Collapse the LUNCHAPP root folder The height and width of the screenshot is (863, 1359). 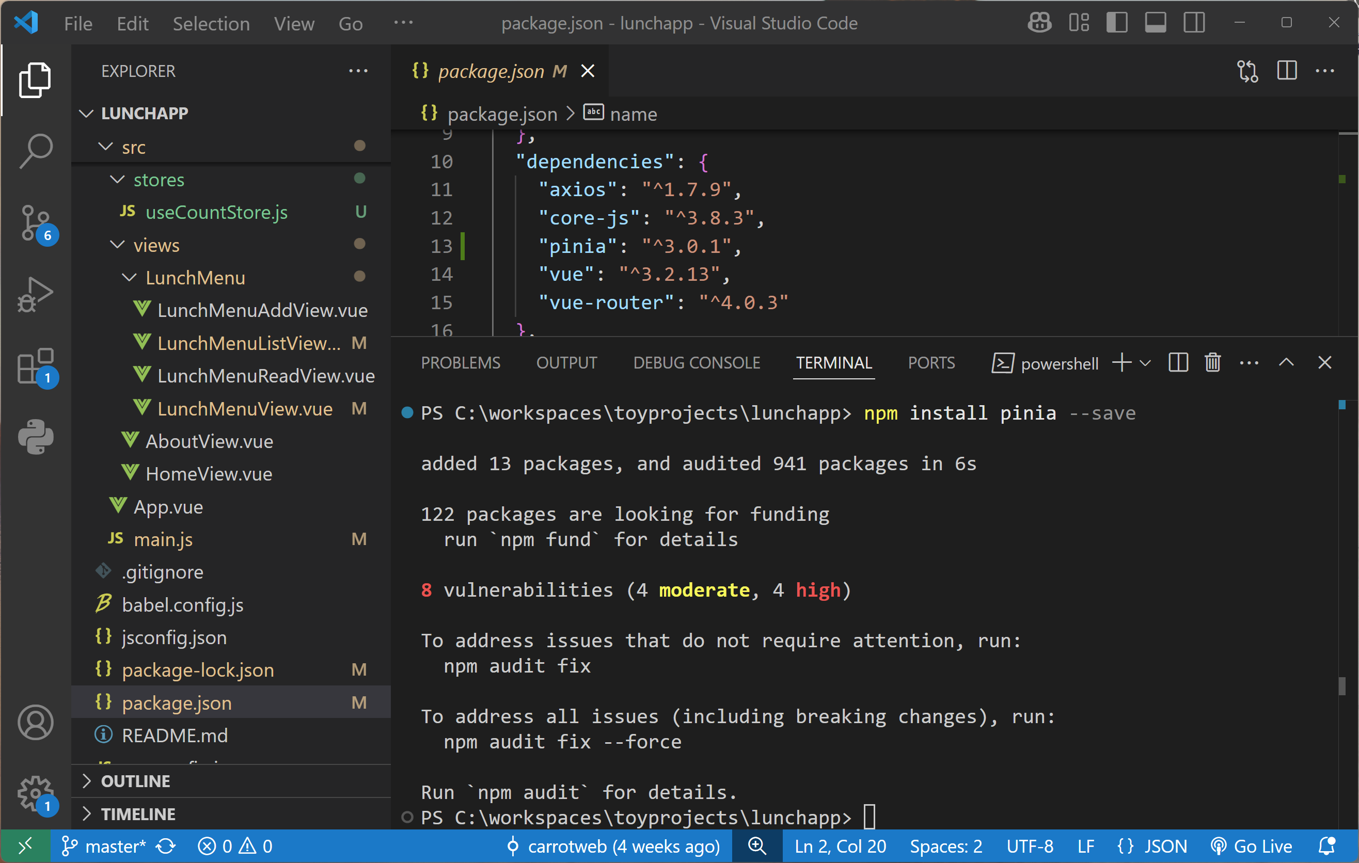(232, 113)
